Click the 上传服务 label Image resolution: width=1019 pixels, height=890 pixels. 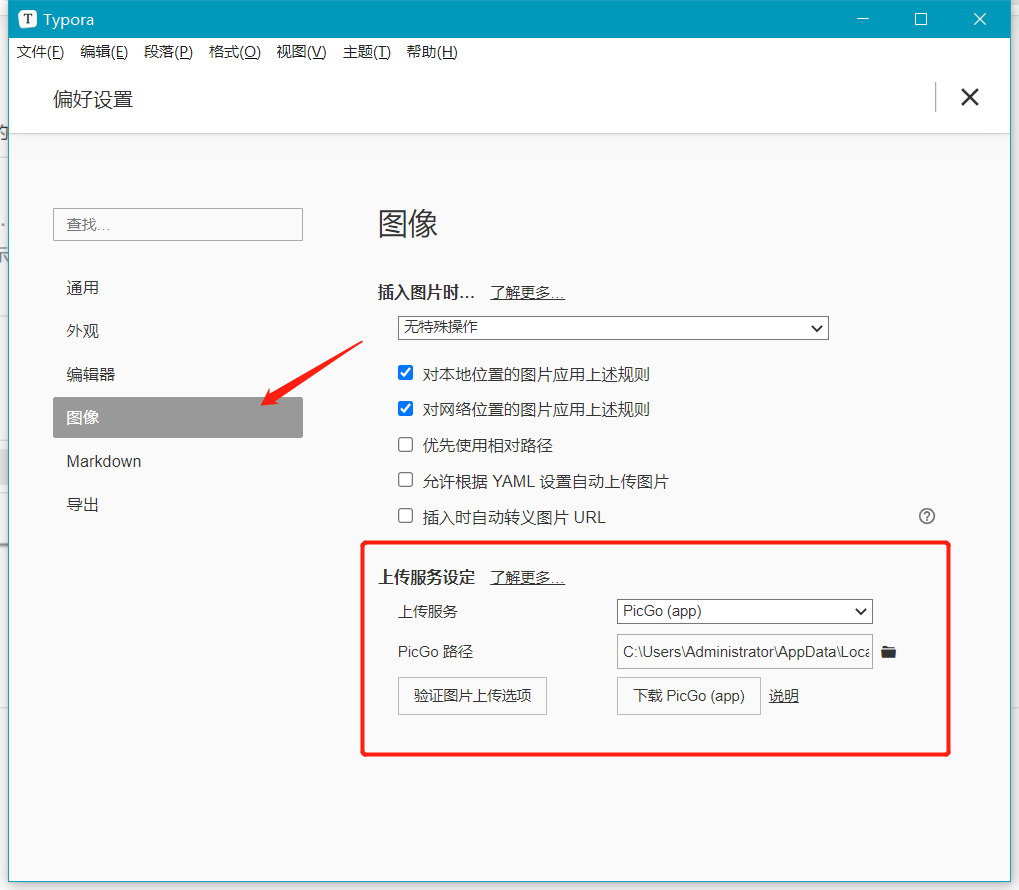pyautogui.click(x=428, y=612)
